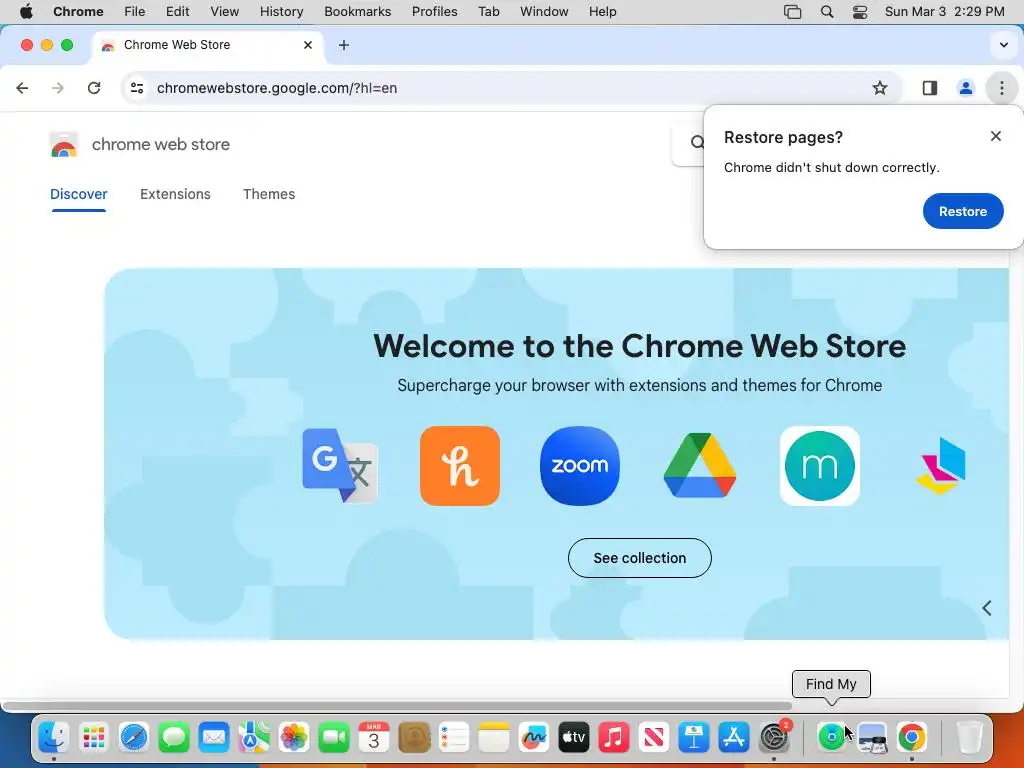Click the Google Translate extension icon
Screen dimensions: 1024x768
[x=340, y=466]
